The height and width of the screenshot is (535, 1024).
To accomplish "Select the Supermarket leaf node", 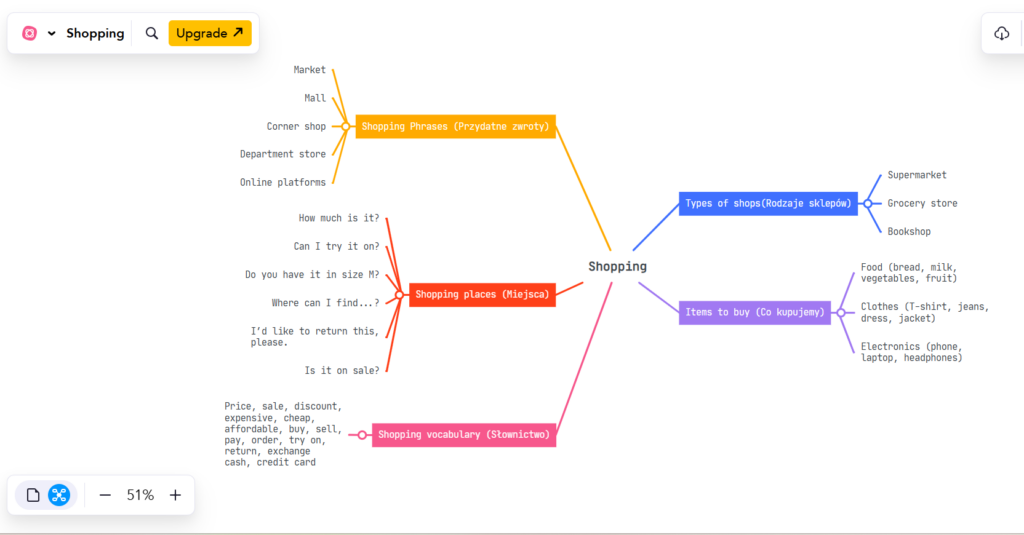I will (x=916, y=175).
